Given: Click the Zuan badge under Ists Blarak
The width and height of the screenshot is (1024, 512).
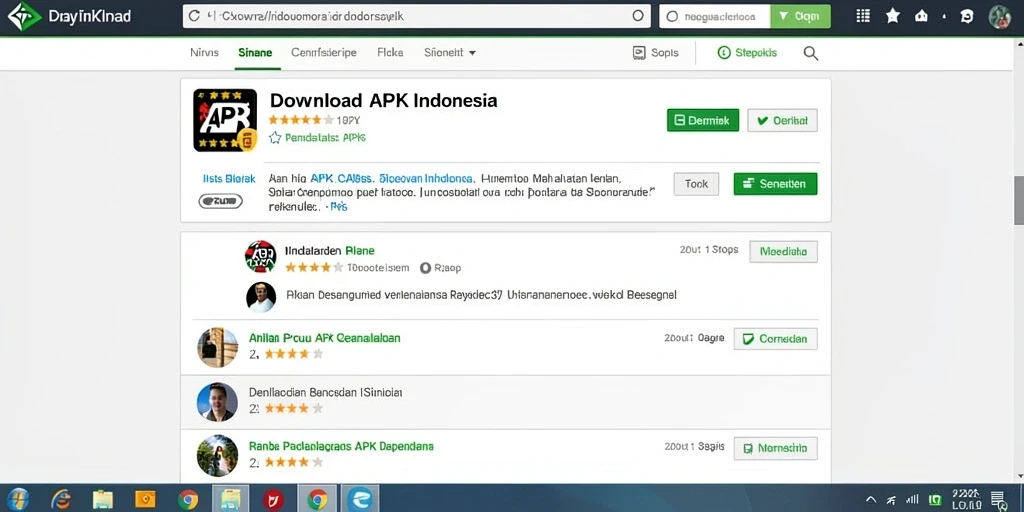Looking at the screenshot, I should [220, 201].
